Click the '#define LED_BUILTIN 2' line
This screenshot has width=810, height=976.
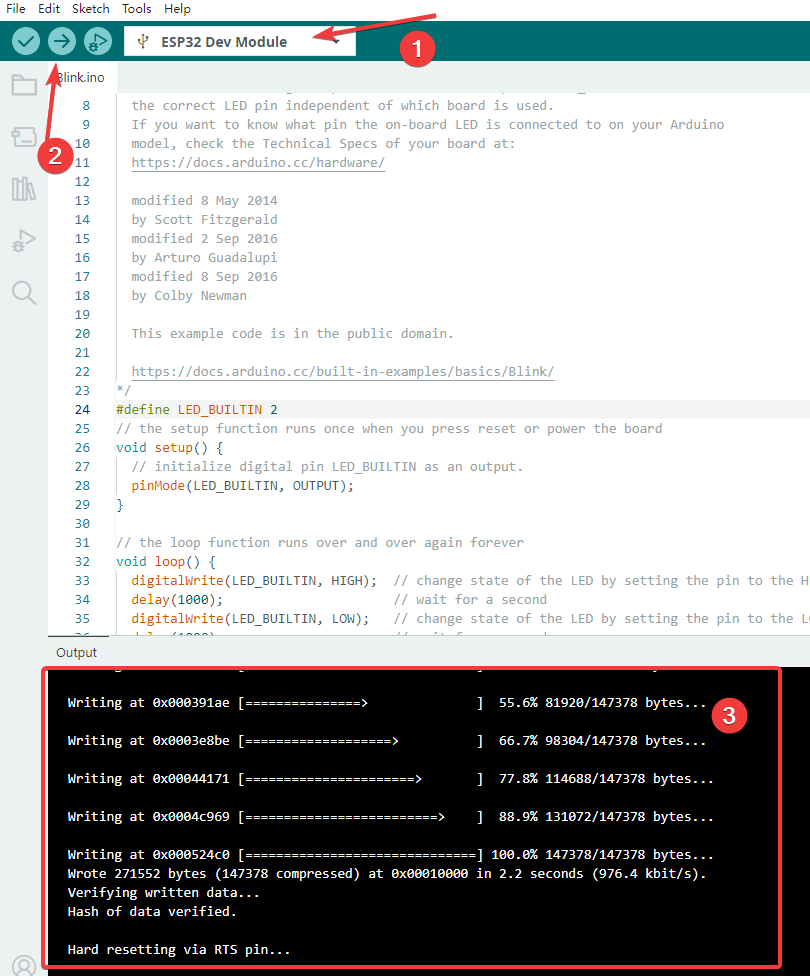(x=197, y=410)
